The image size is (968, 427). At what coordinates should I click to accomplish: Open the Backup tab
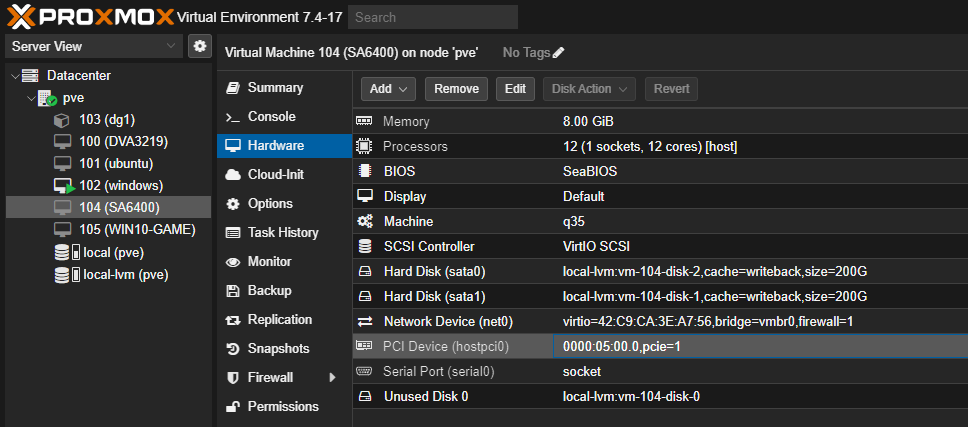click(x=284, y=291)
